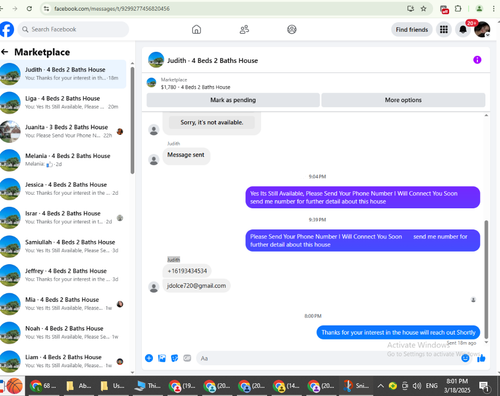This screenshot has height=396, width=500.
Task: Open the notifications bell
Action: click(463, 30)
